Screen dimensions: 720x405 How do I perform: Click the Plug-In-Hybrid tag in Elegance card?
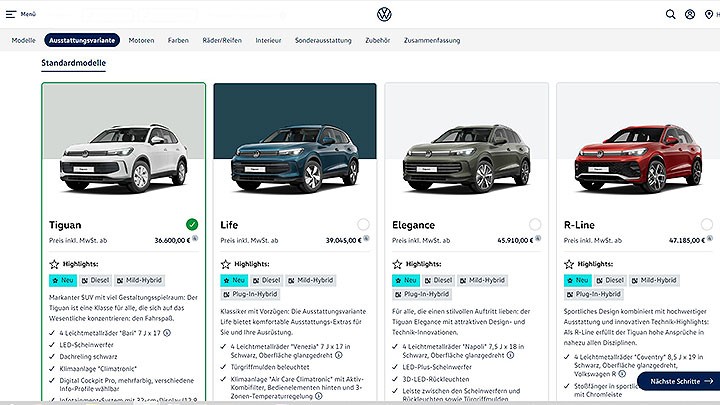[422, 294]
